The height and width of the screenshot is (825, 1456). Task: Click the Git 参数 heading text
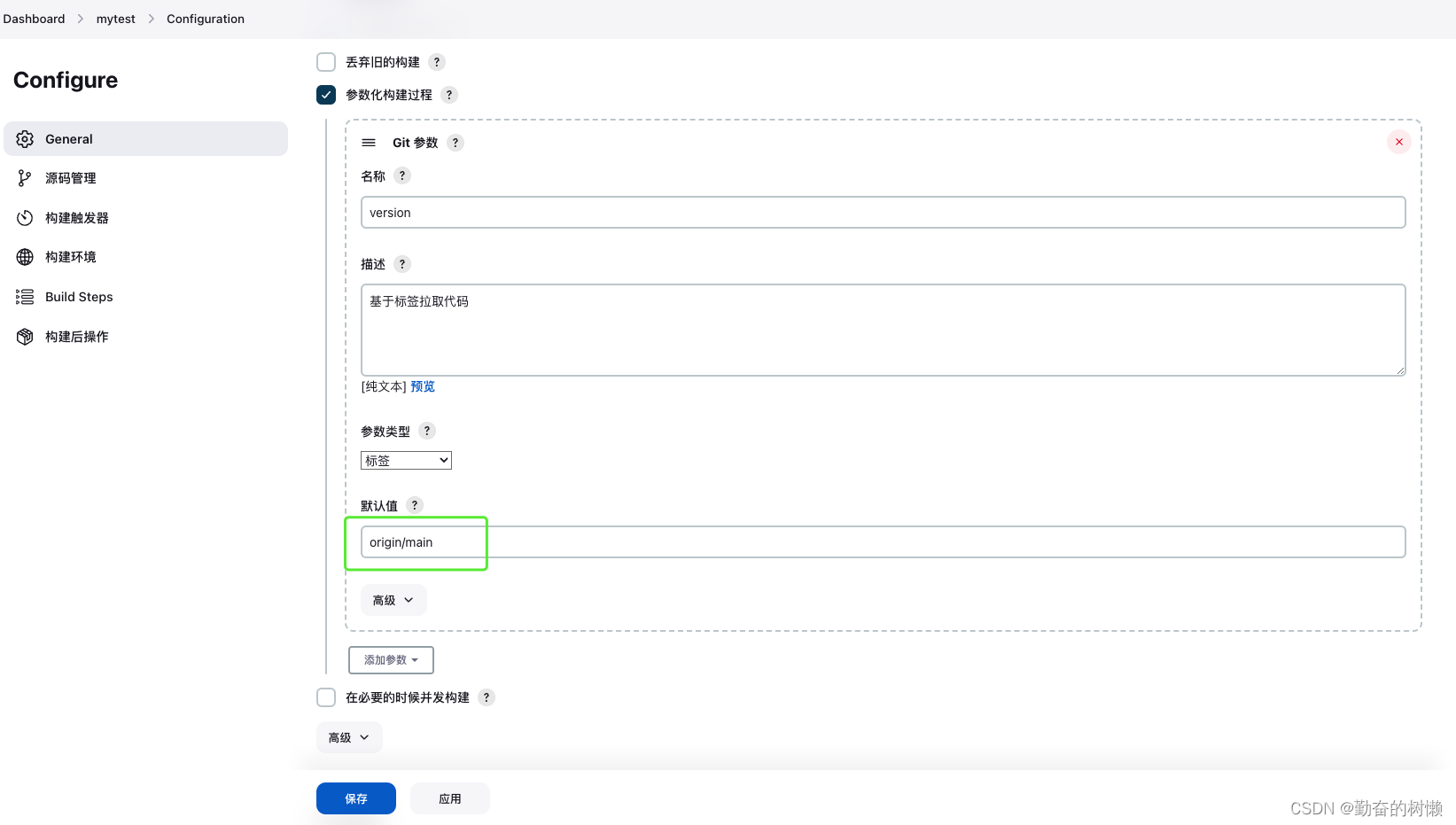416,143
